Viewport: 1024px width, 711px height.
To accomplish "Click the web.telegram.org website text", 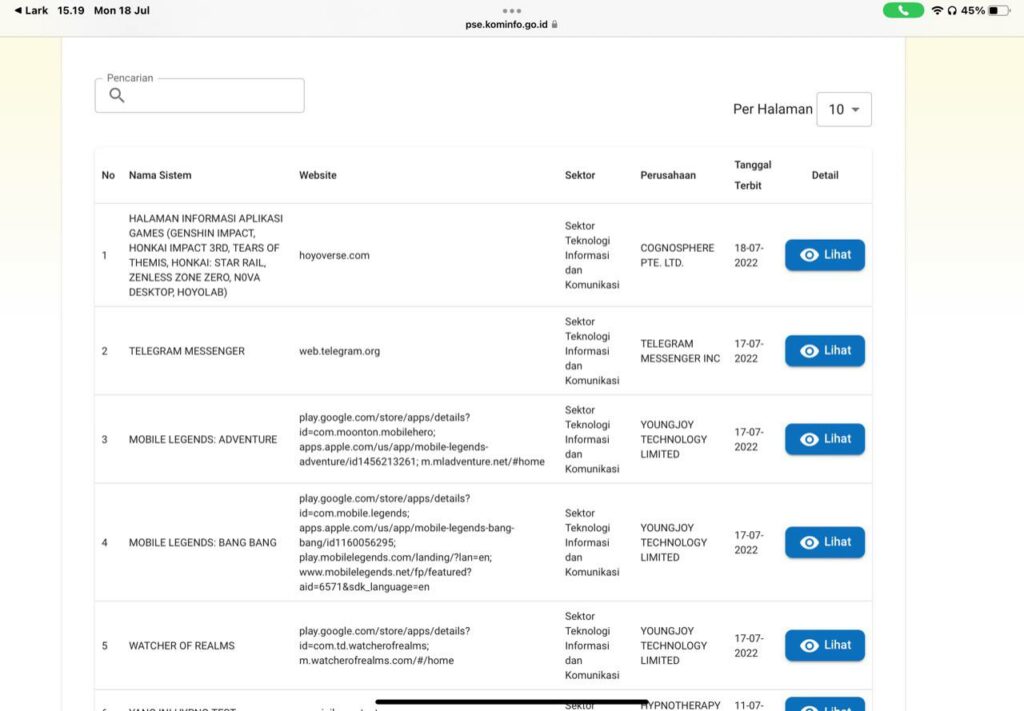I will tap(340, 351).
